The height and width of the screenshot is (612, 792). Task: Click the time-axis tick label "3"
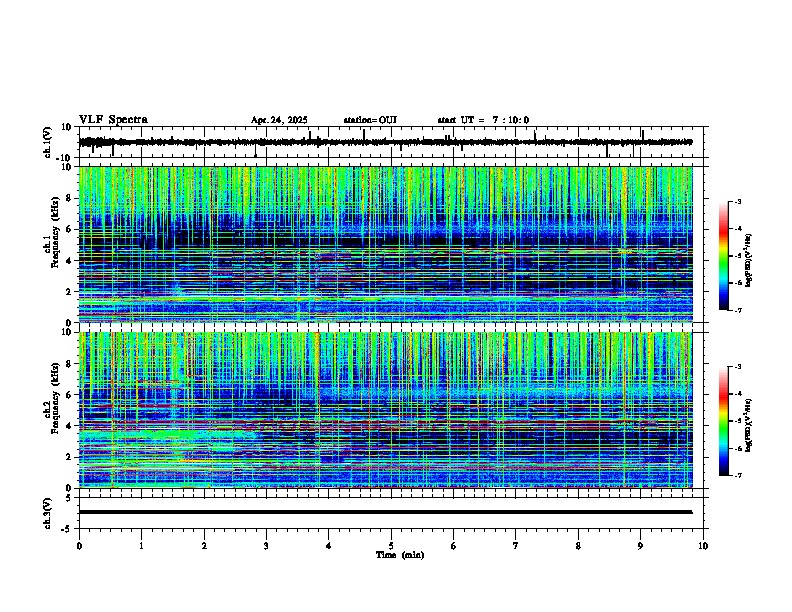pos(266,546)
